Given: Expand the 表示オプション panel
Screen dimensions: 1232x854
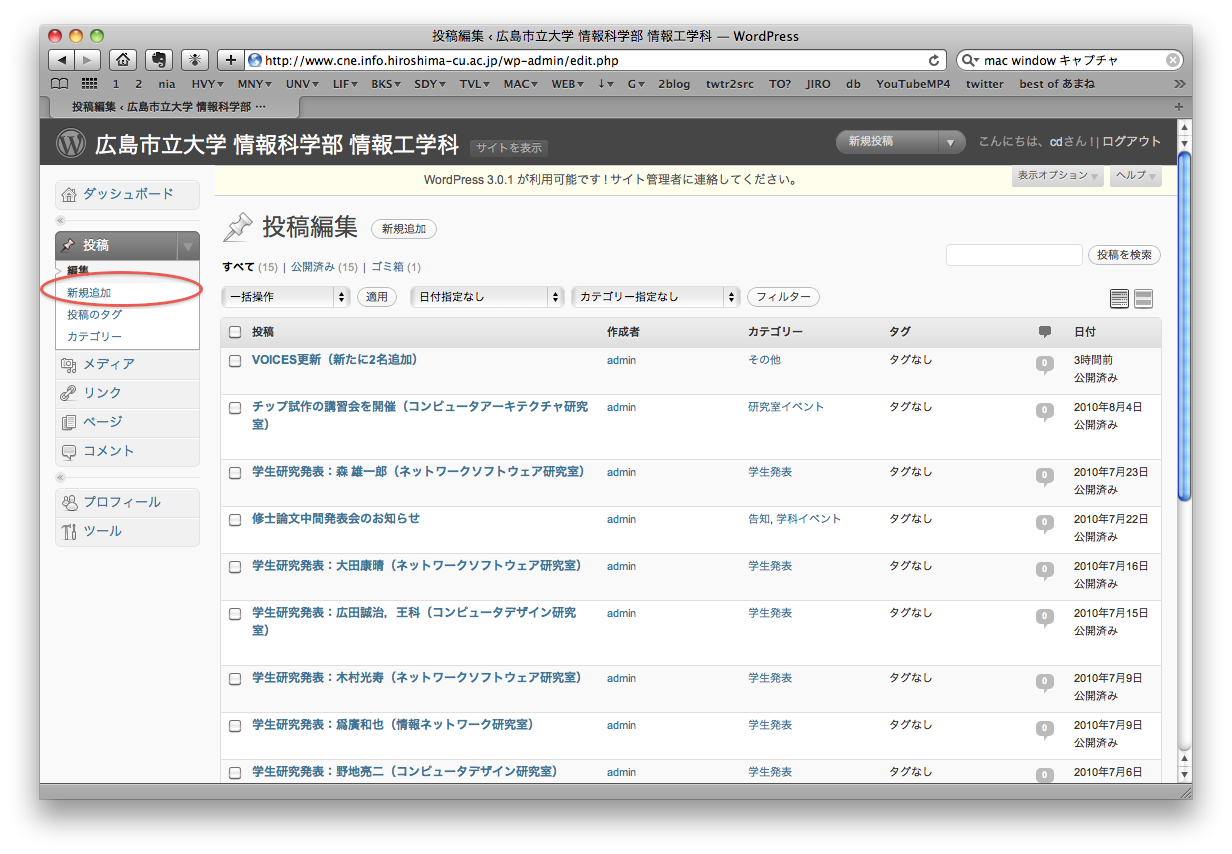Looking at the screenshot, I should click(1058, 176).
